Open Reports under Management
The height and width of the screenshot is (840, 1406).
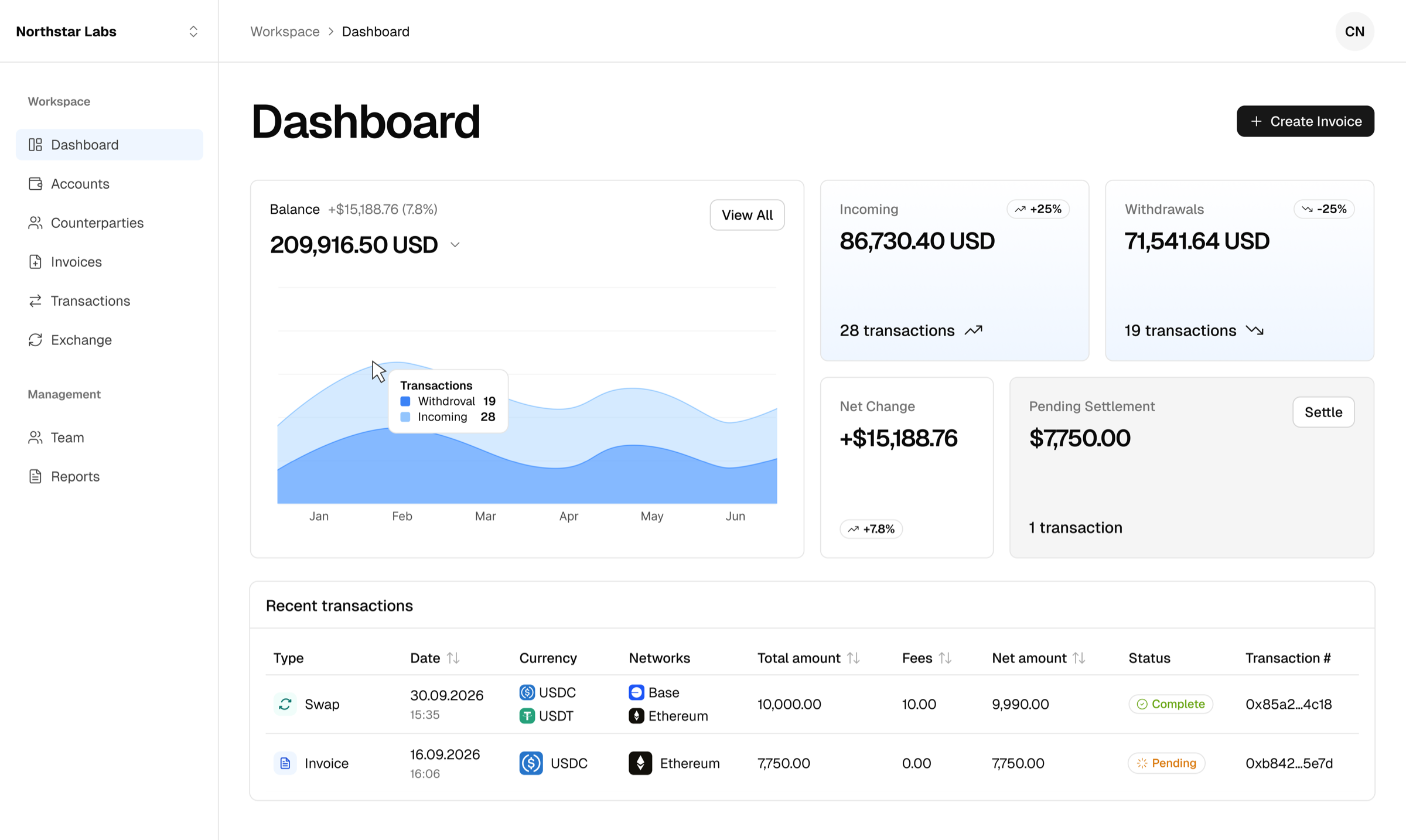pos(110,476)
